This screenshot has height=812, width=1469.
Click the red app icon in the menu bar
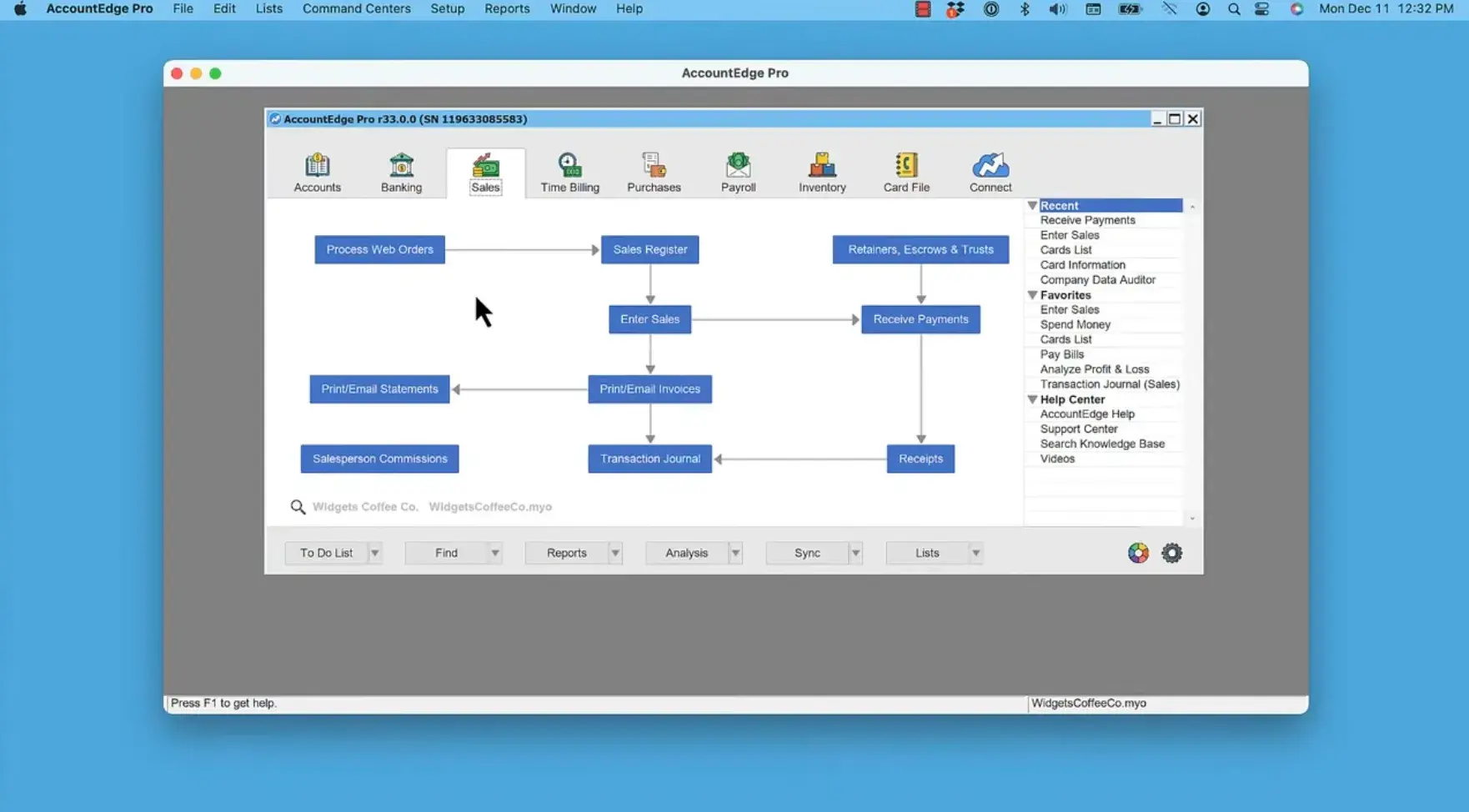click(922, 8)
